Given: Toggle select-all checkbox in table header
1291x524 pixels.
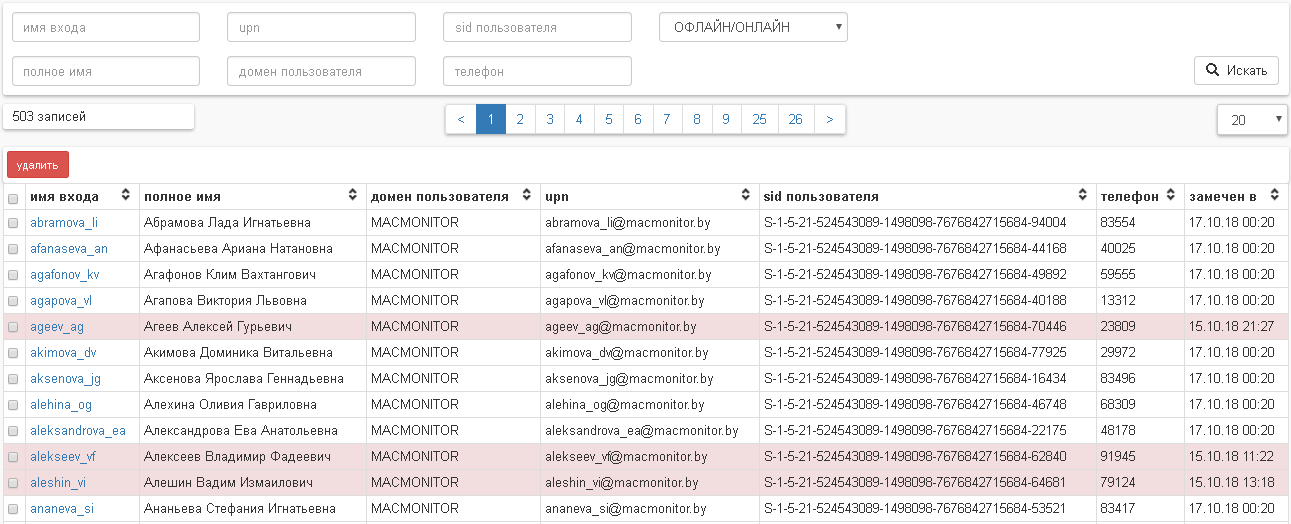Looking at the screenshot, I should [x=13, y=198].
